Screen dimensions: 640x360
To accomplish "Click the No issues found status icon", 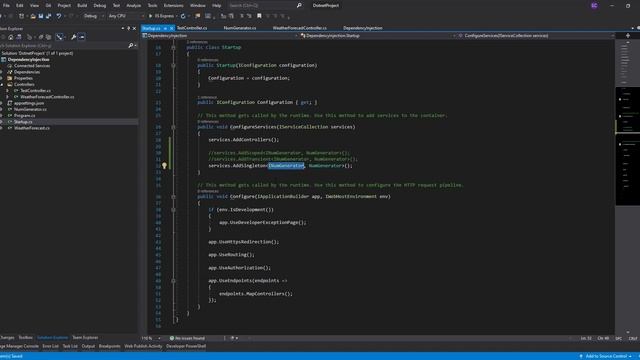I will pos(172,338).
